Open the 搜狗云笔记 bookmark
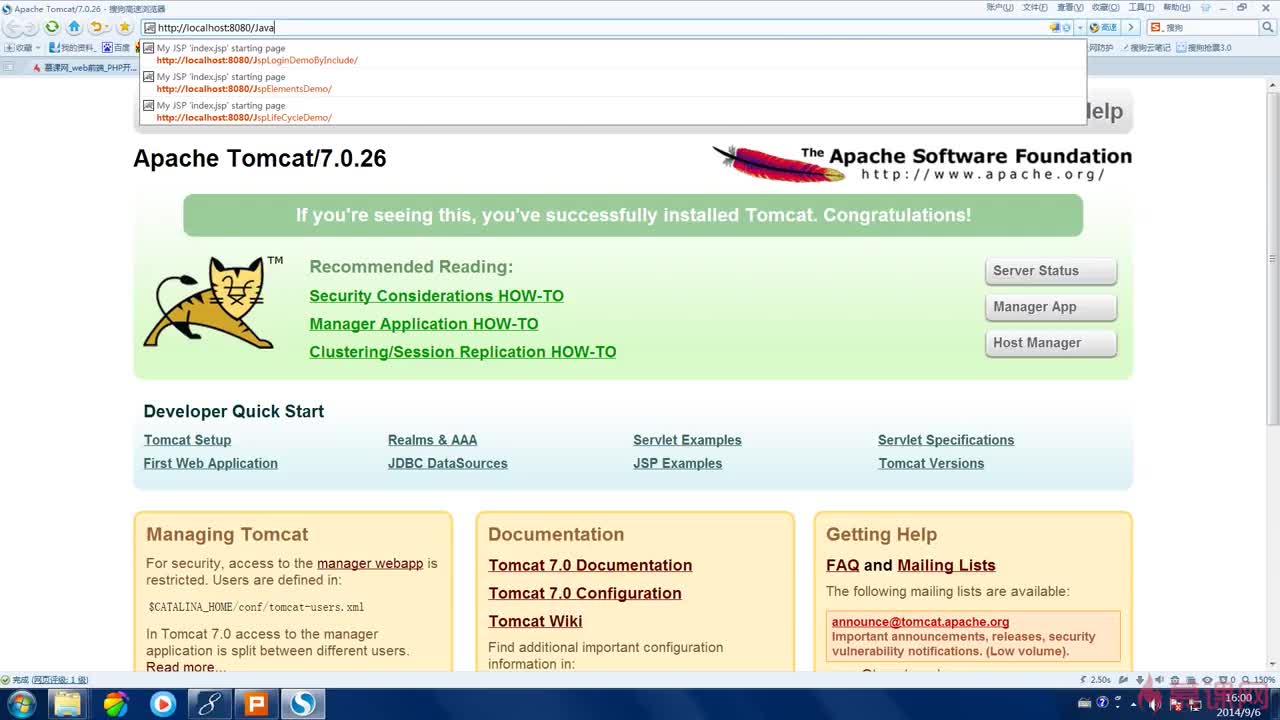 click(x=1145, y=47)
